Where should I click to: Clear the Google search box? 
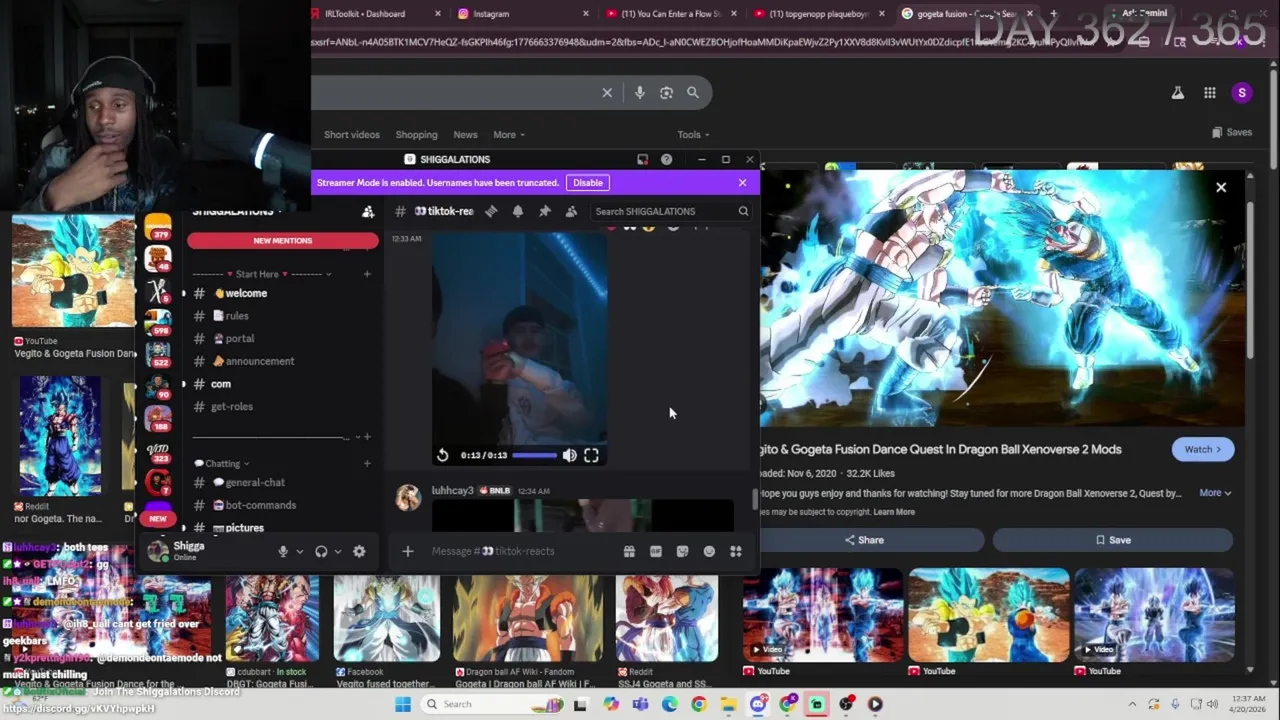[607, 93]
